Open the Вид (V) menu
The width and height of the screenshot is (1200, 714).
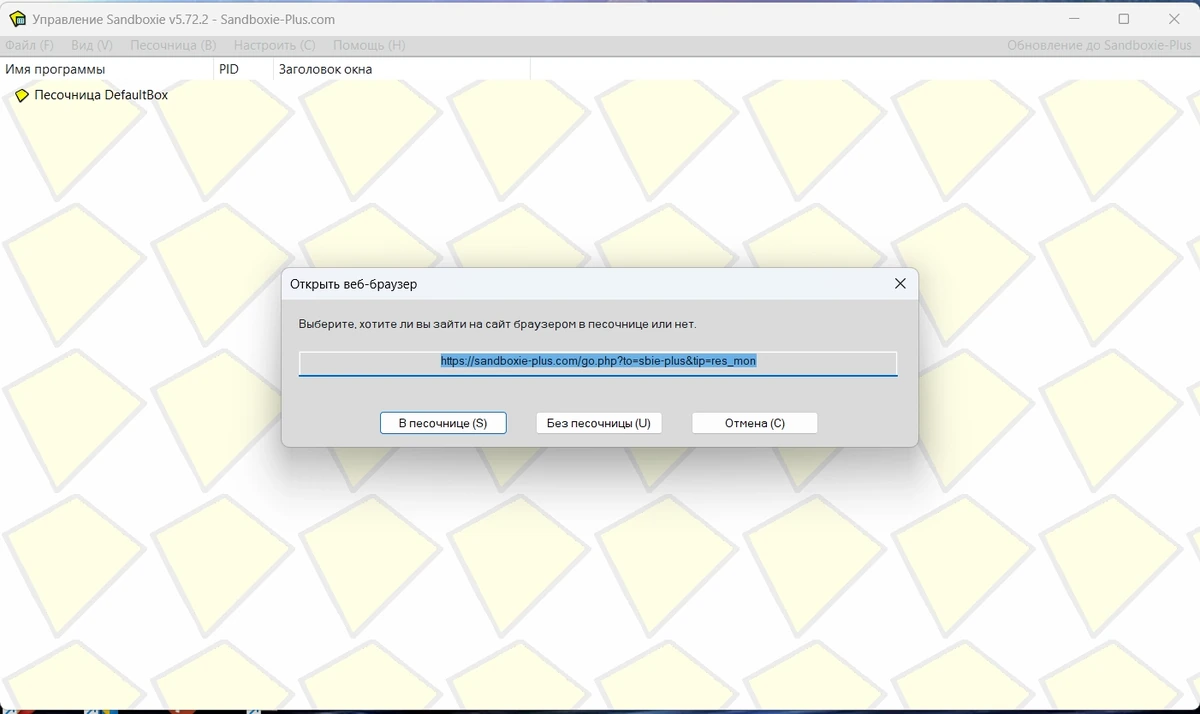point(92,46)
